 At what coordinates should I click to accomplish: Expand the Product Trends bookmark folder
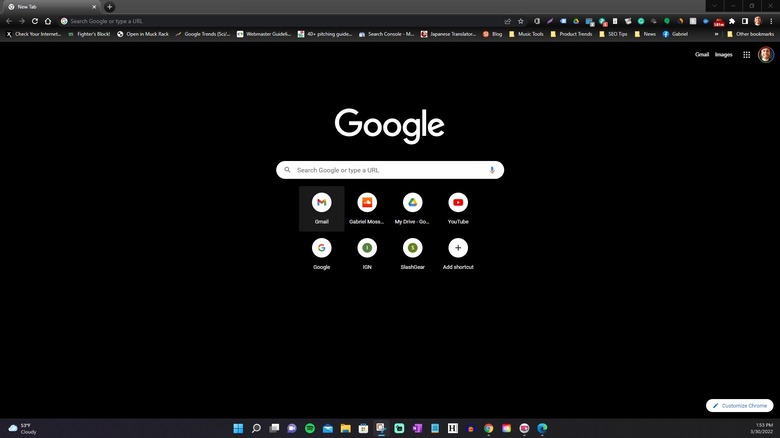tap(571, 34)
